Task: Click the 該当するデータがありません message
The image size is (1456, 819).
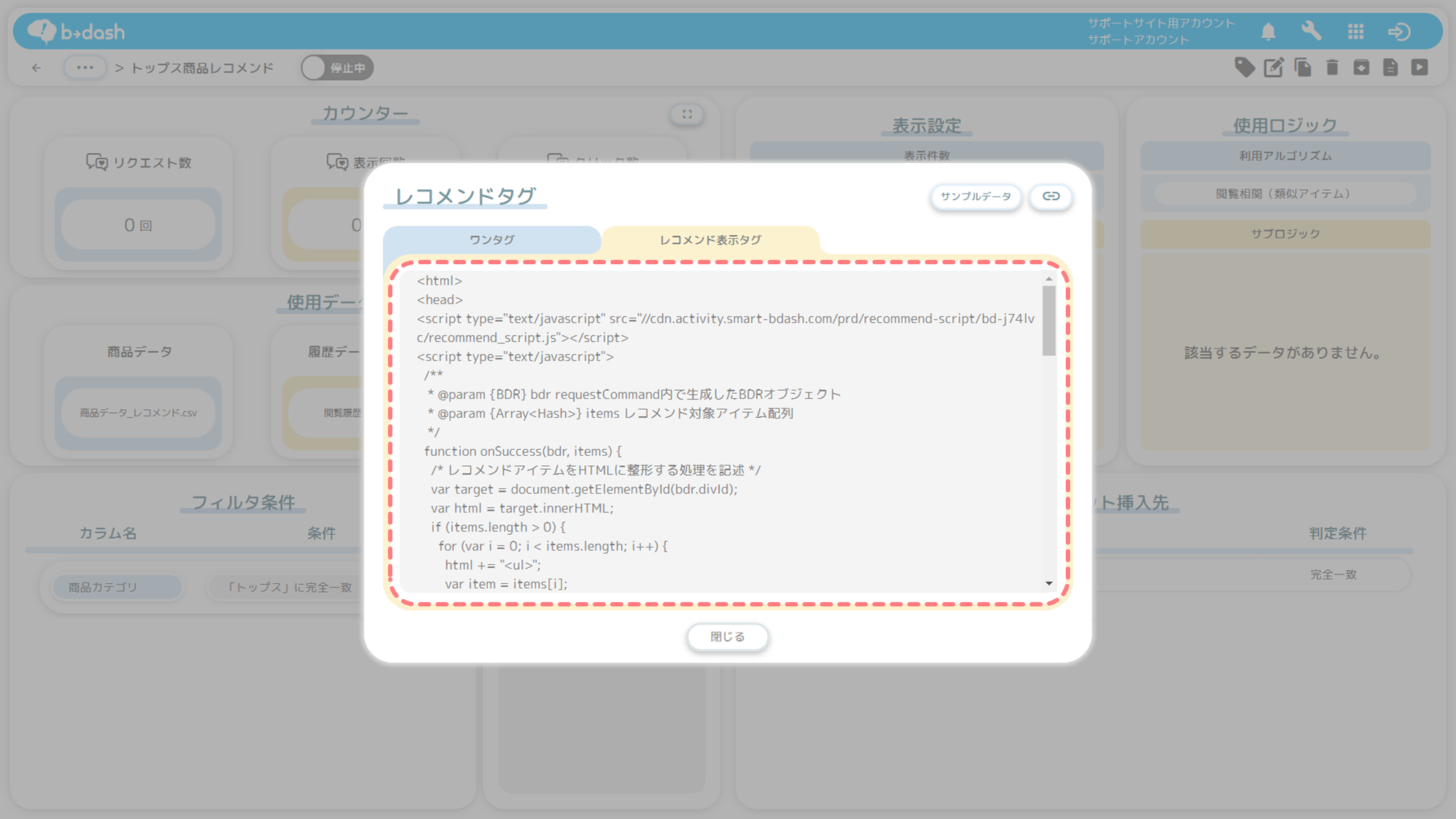Action: [x=1283, y=353]
